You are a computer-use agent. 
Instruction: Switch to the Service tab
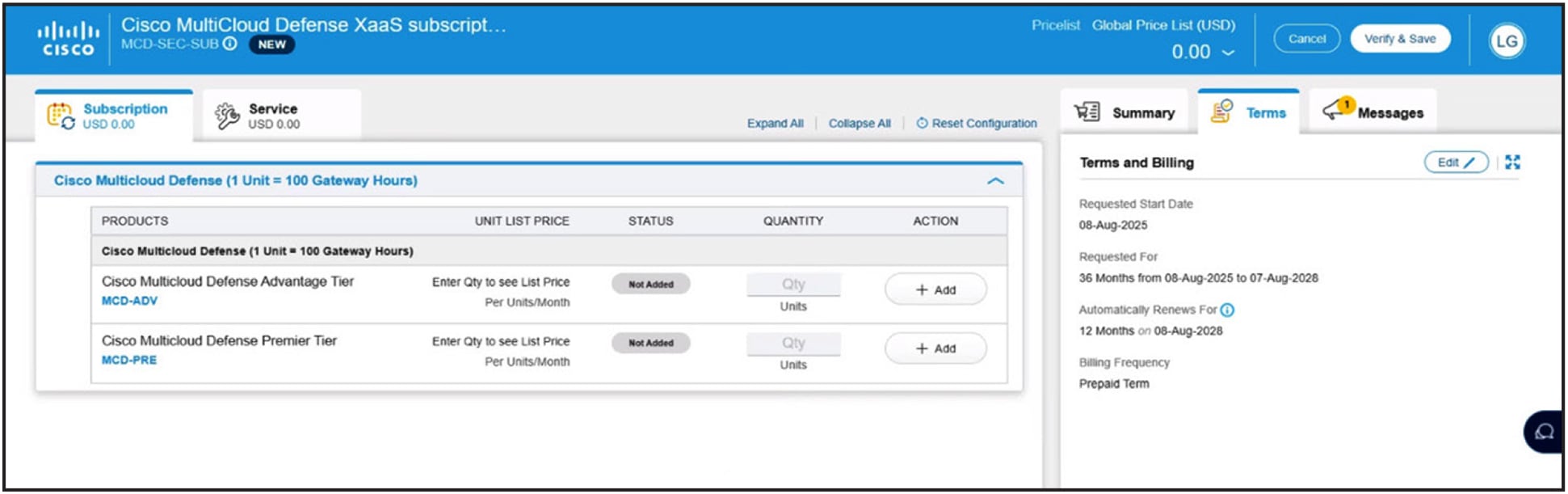281,116
